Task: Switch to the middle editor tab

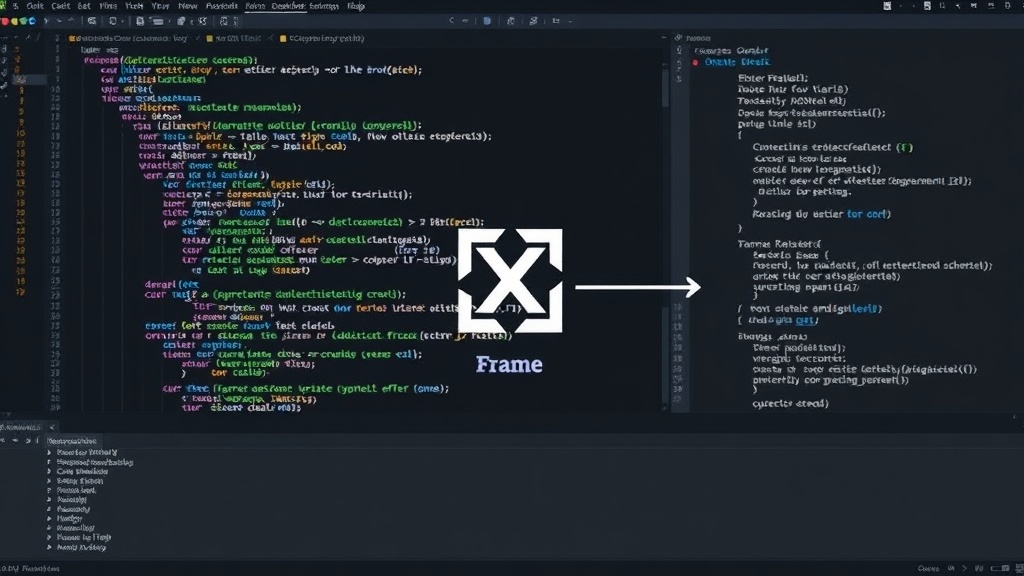Action: (x=234, y=39)
